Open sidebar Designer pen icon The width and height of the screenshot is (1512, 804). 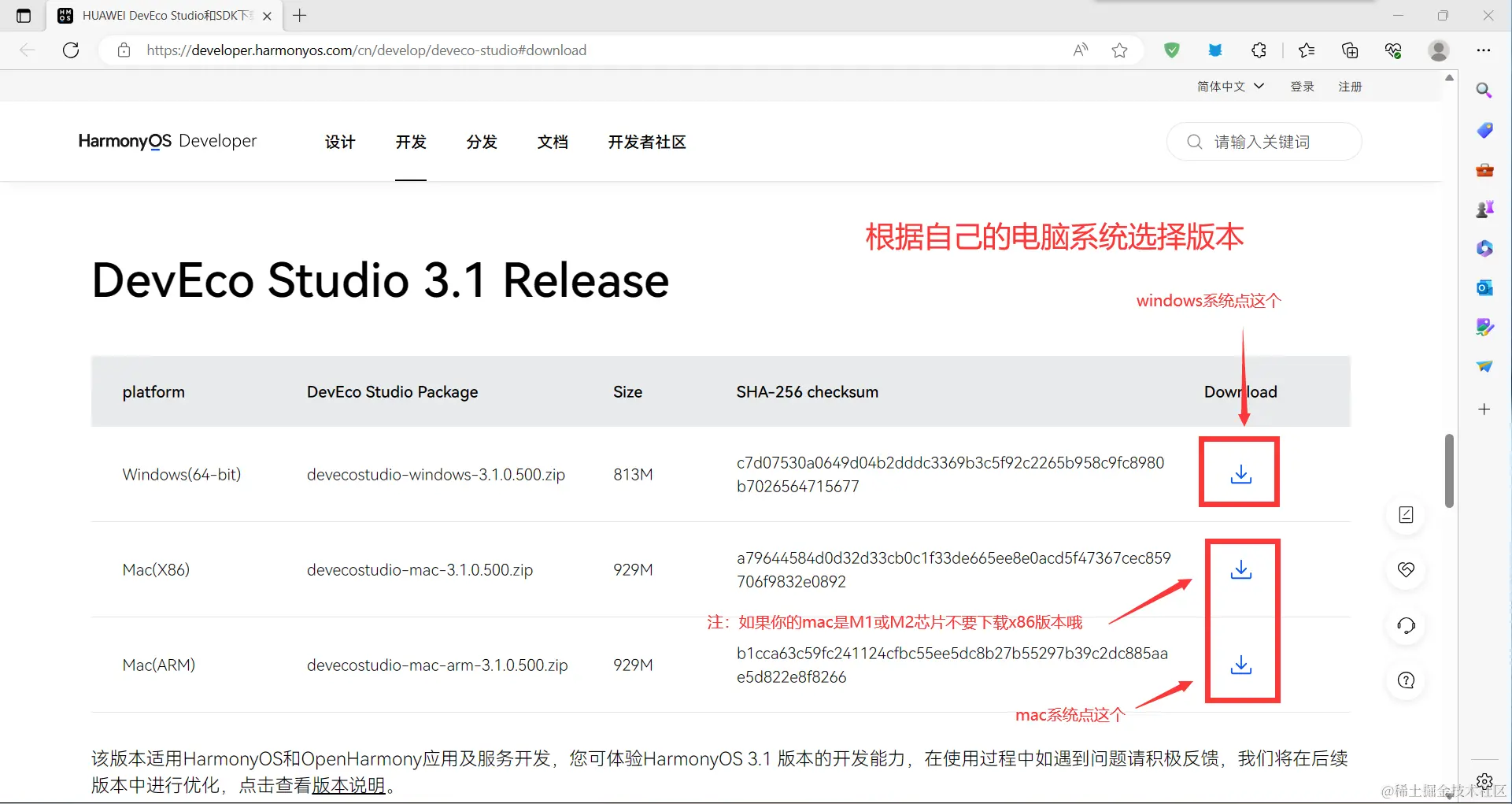1484,327
